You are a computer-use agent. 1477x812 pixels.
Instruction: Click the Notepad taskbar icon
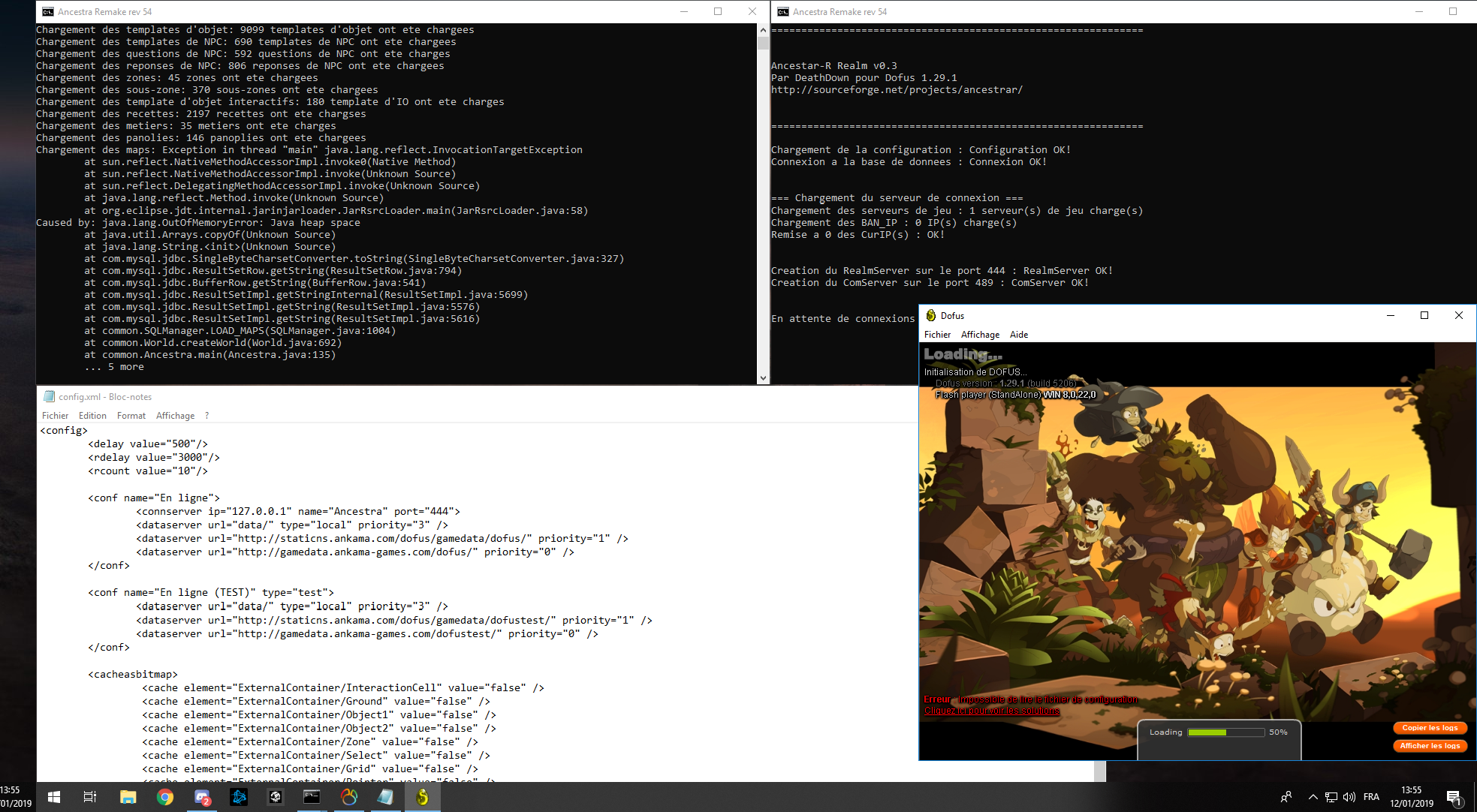pyautogui.click(x=385, y=797)
